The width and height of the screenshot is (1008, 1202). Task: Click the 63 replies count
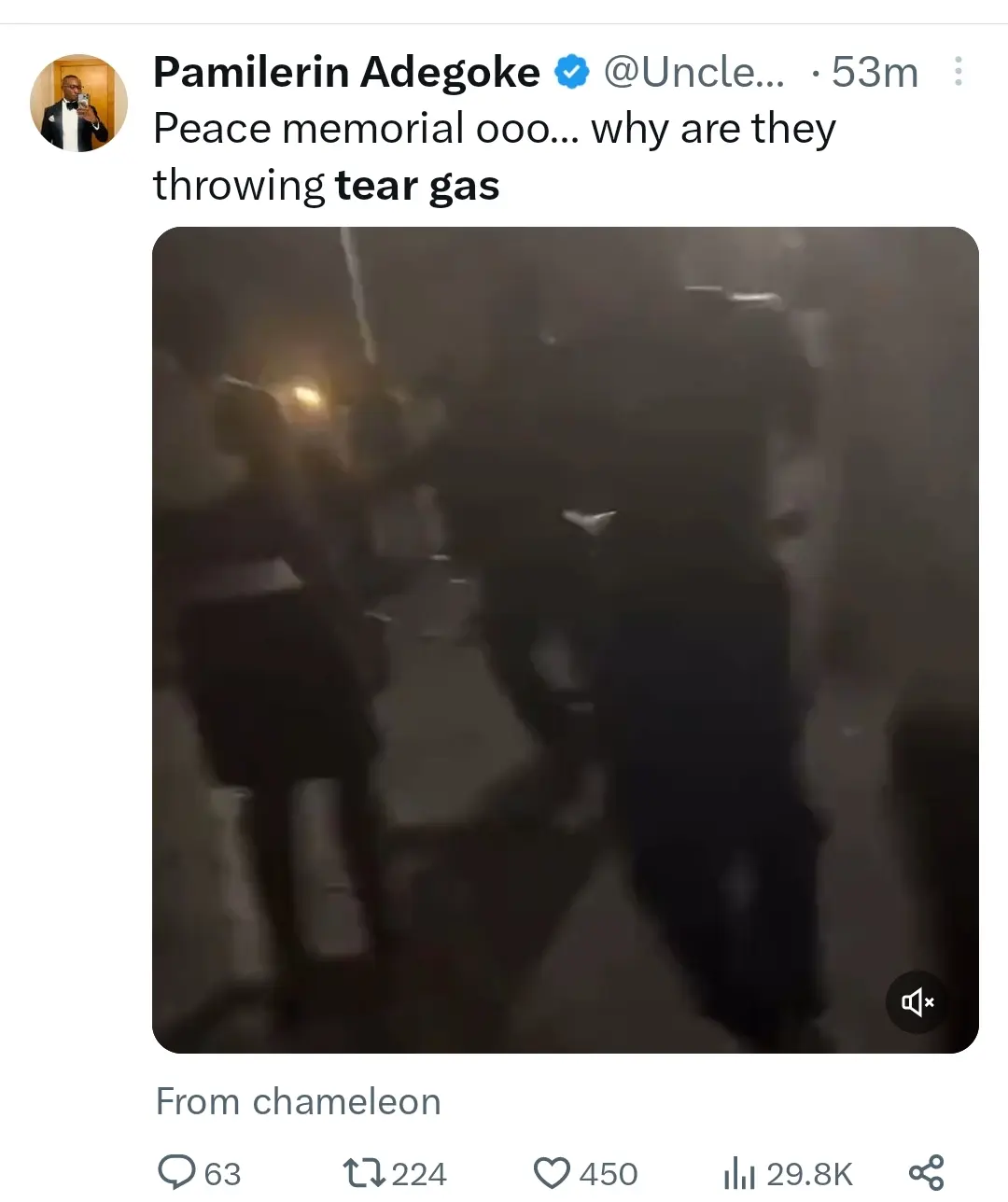222,1173
